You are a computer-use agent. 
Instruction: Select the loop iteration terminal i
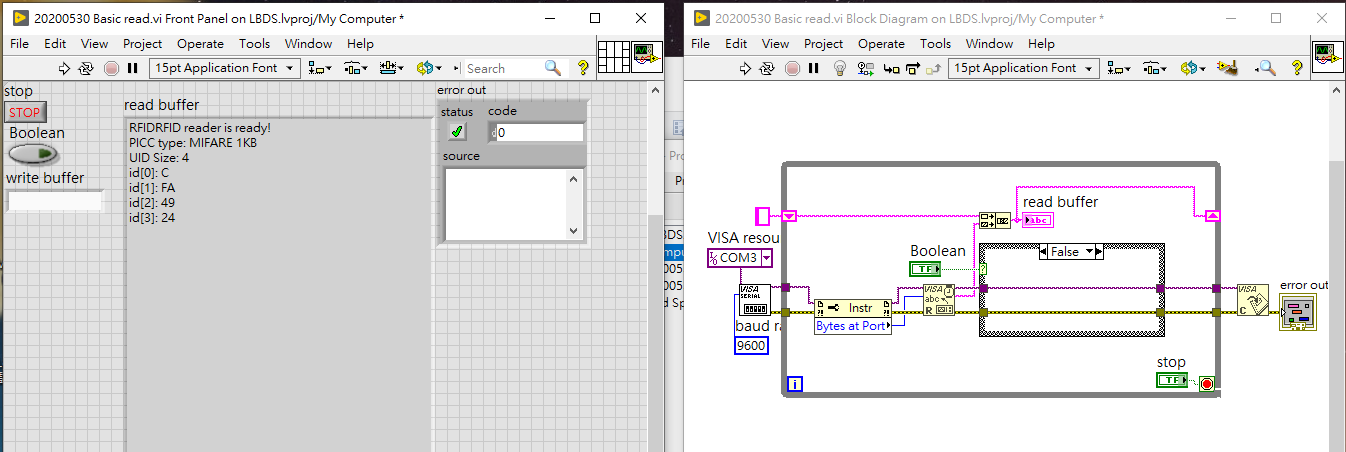point(796,383)
